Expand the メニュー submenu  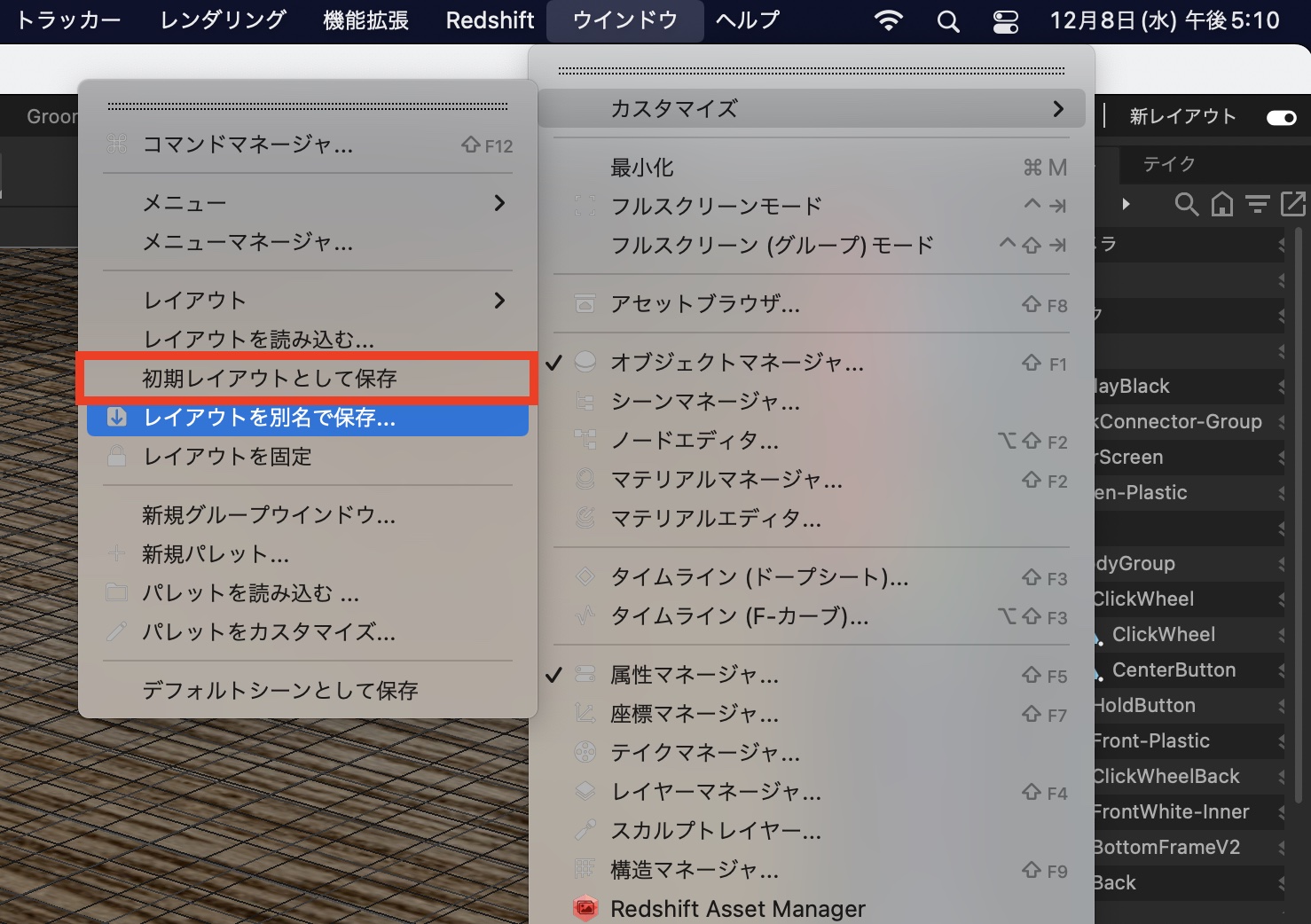(499, 203)
